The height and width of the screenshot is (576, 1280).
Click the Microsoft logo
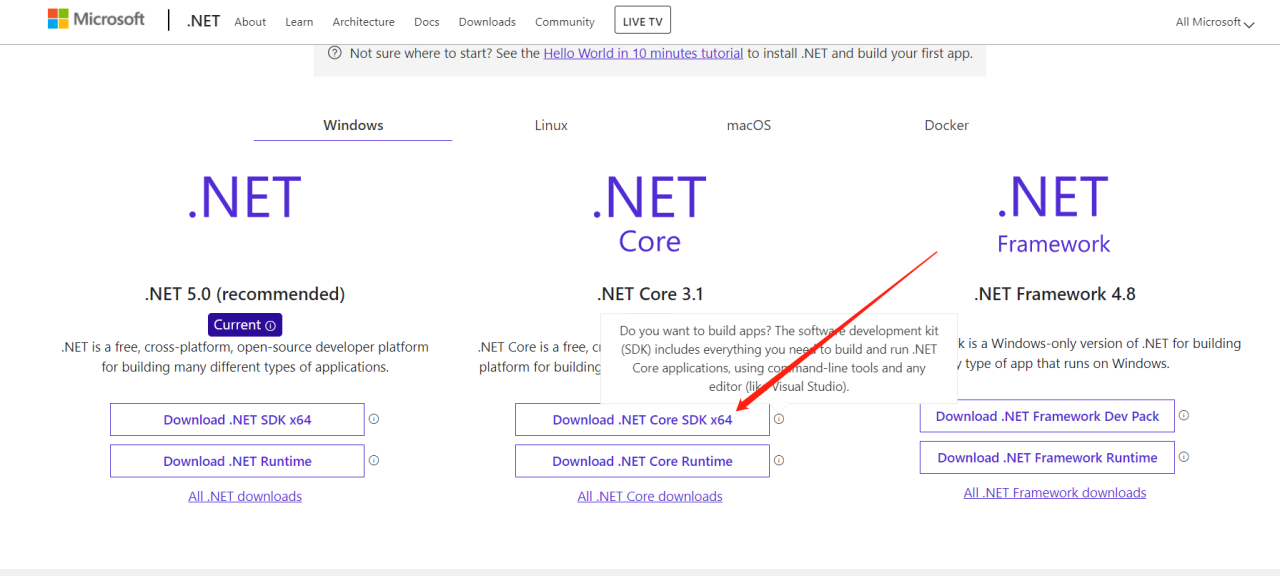tap(95, 18)
